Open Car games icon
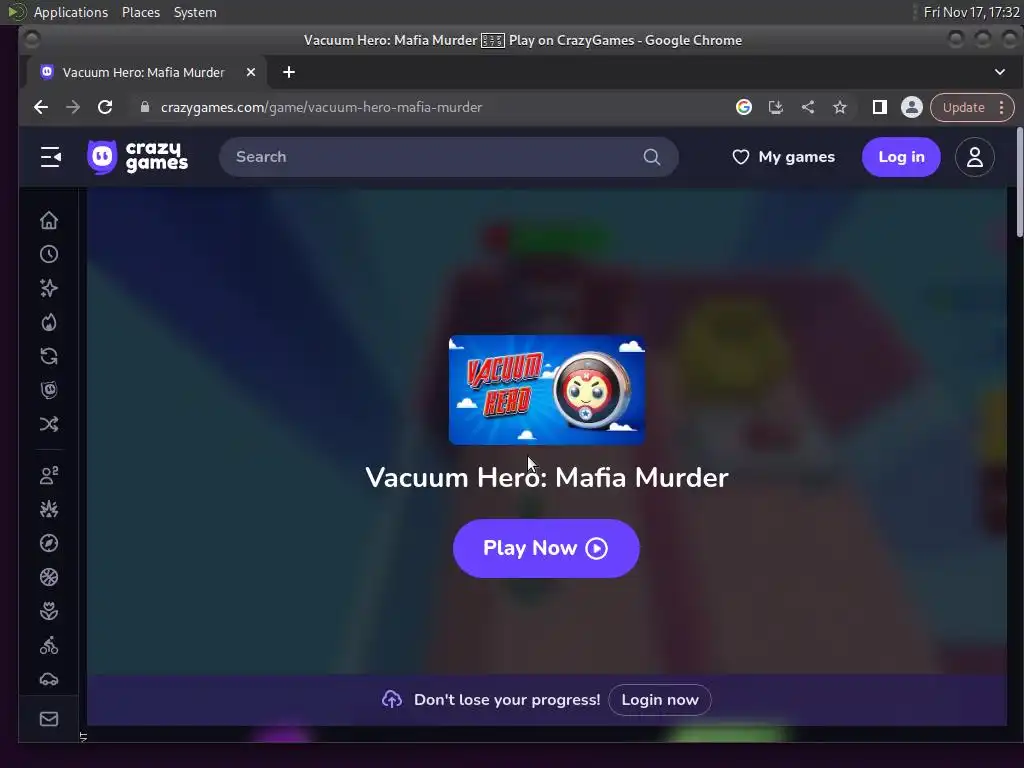This screenshot has height=768, width=1024. pos(49,679)
